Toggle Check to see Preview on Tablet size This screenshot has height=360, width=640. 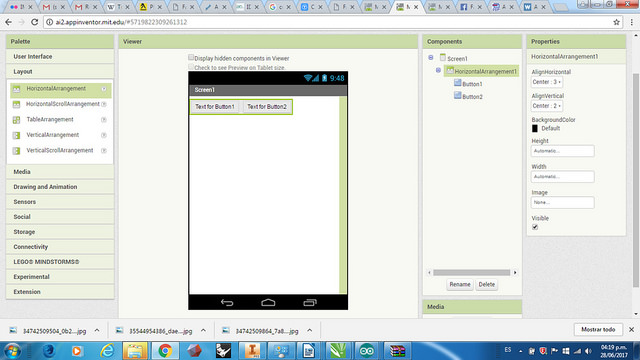[191, 67]
